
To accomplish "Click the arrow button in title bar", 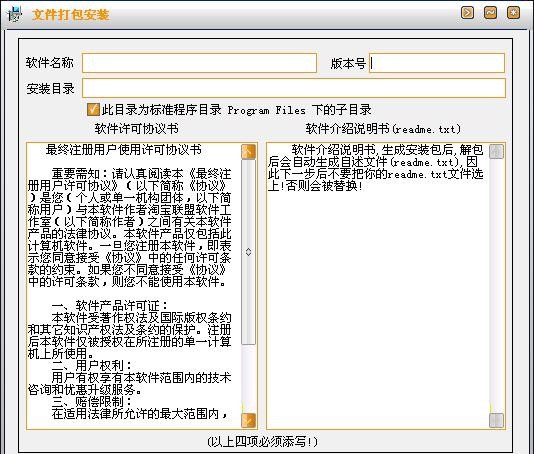I will (467, 13).
